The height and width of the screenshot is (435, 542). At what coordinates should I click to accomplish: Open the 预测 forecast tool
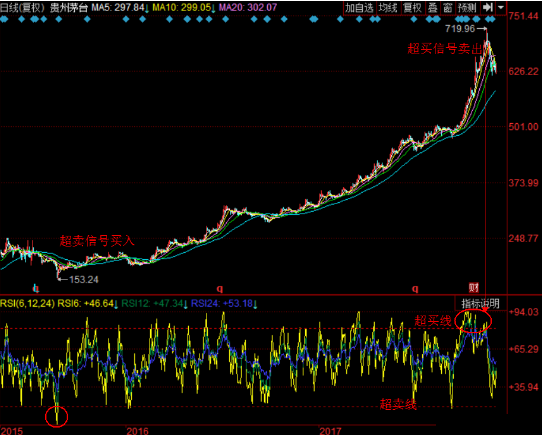pyautogui.click(x=467, y=8)
